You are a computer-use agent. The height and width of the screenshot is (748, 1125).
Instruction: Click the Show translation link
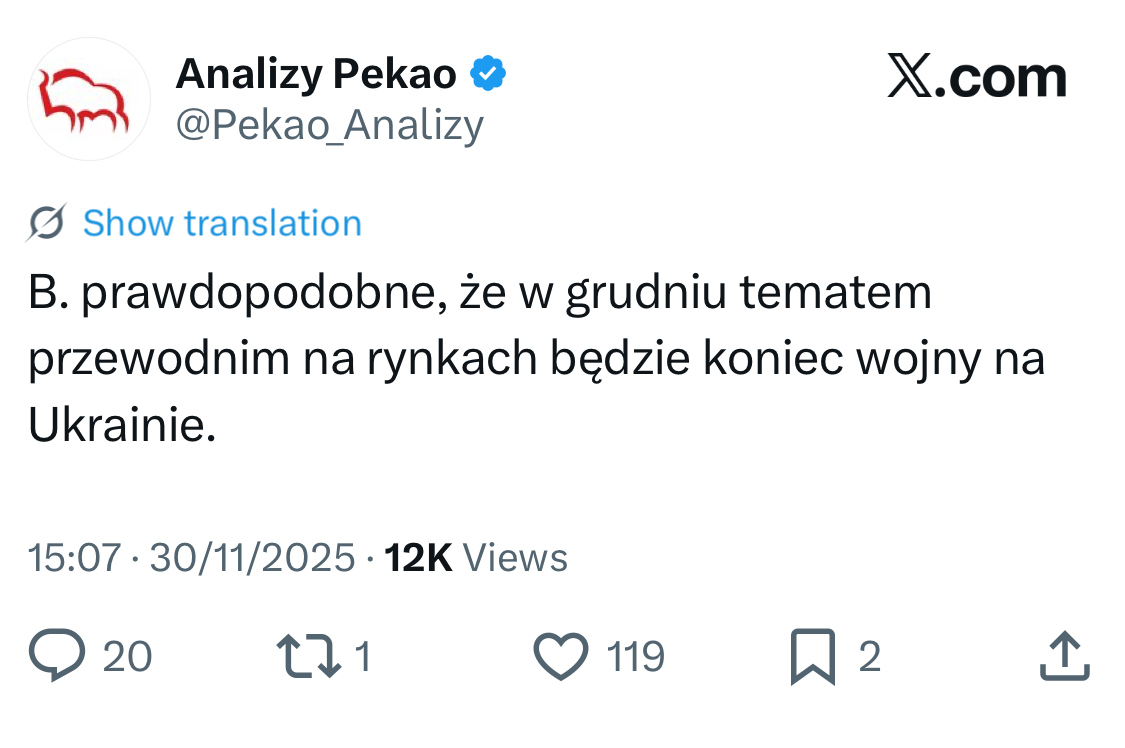[x=222, y=223]
